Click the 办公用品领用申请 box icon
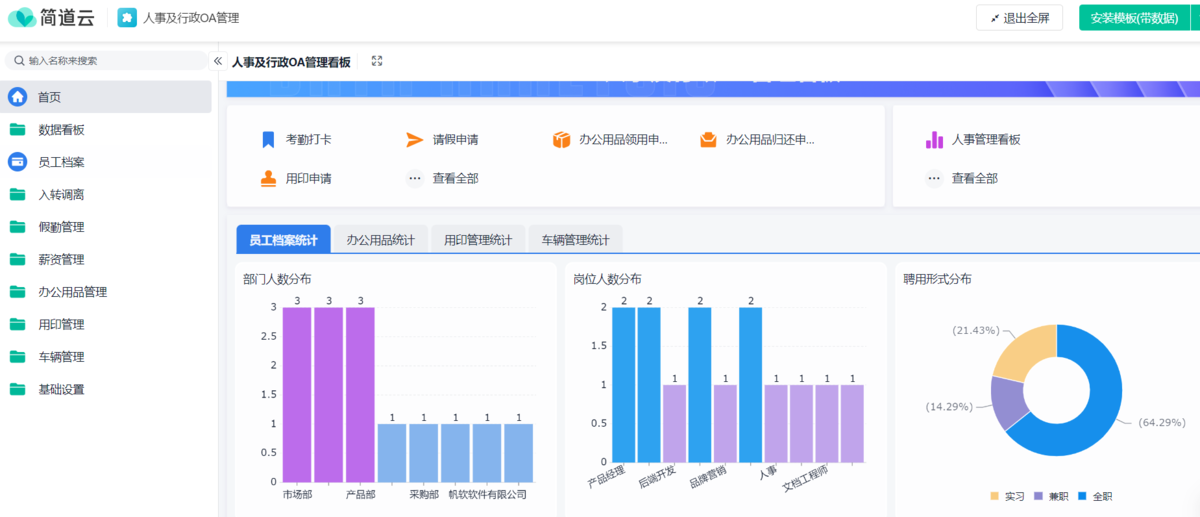 point(561,140)
